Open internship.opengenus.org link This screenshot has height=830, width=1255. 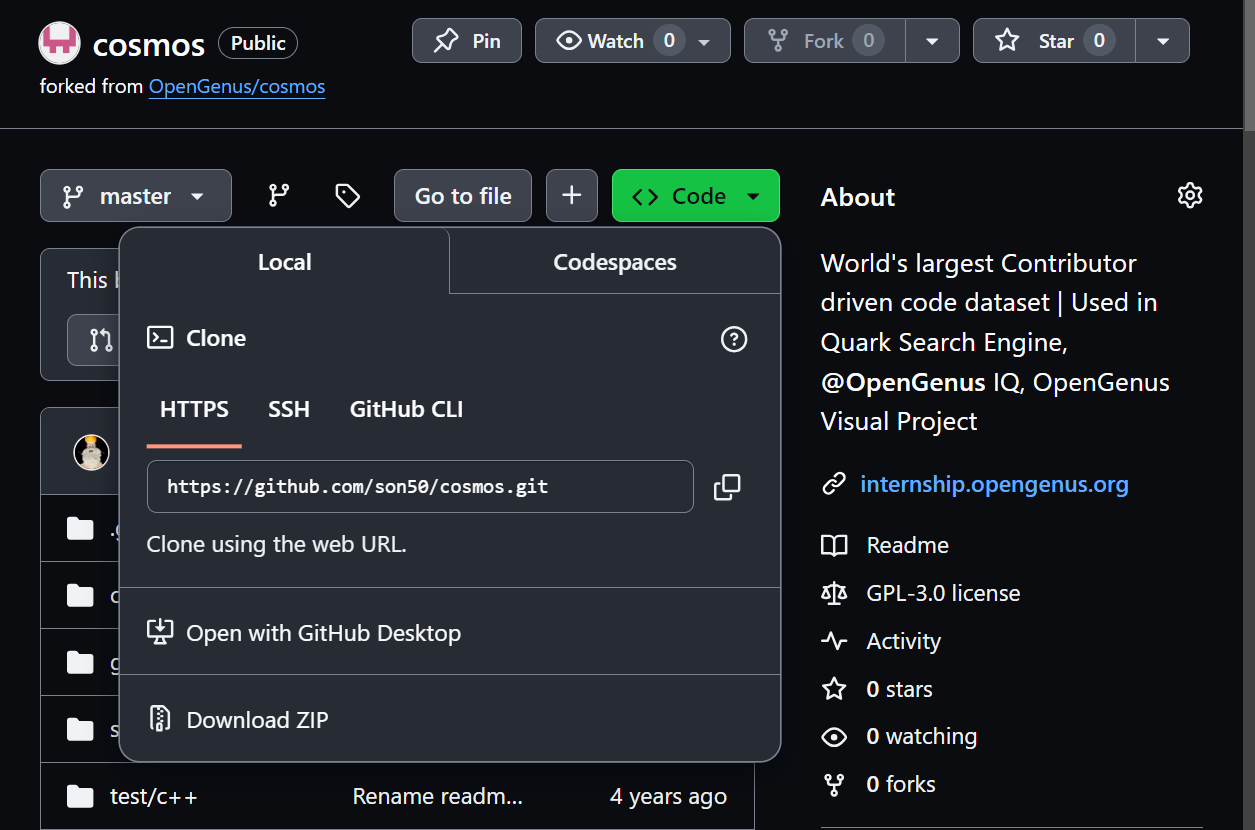pyautogui.click(x=994, y=485)
